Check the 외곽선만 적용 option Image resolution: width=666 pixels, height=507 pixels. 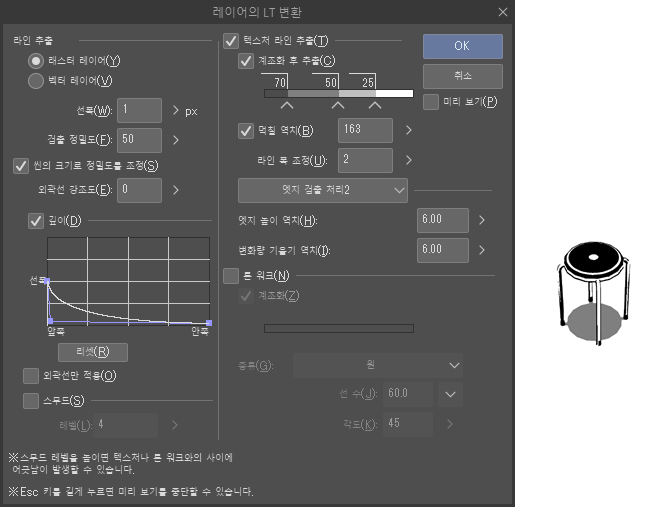pyautogui.click(x=30, y=375)
